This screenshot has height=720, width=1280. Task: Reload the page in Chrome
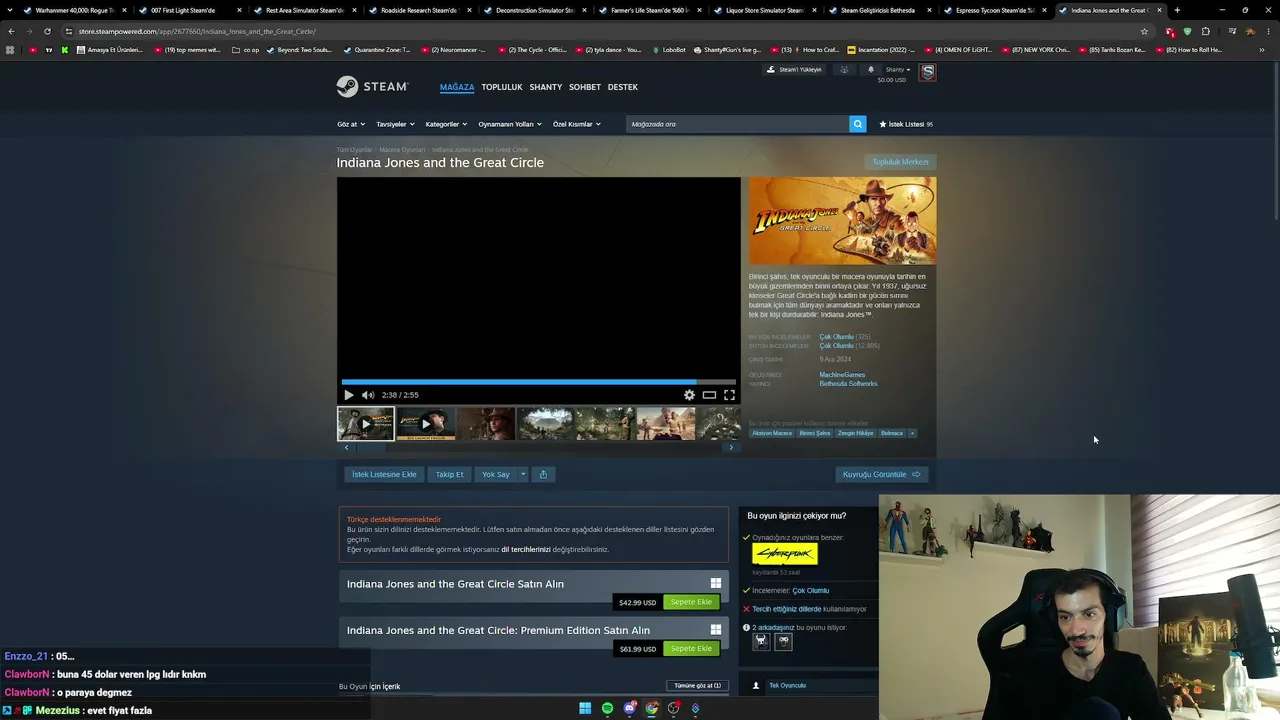pyautogui.click(x=47, y=31)
